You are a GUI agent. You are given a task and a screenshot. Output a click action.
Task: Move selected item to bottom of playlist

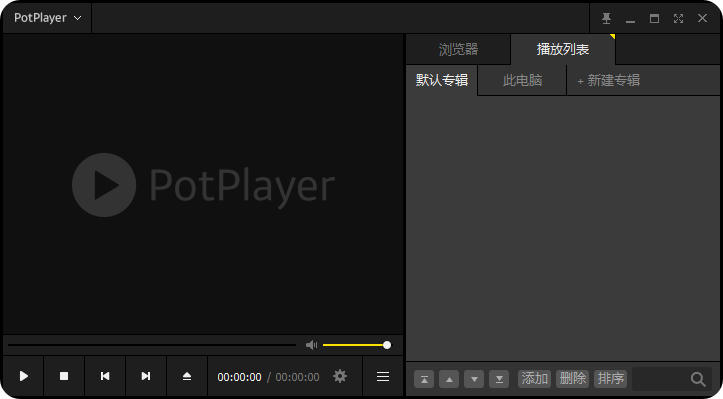(499, 379)
